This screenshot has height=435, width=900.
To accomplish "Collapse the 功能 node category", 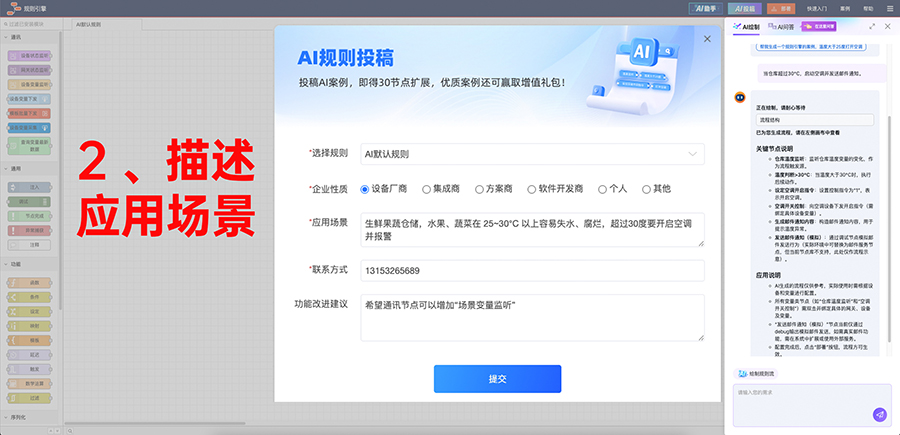I will [x=12, y=264].
